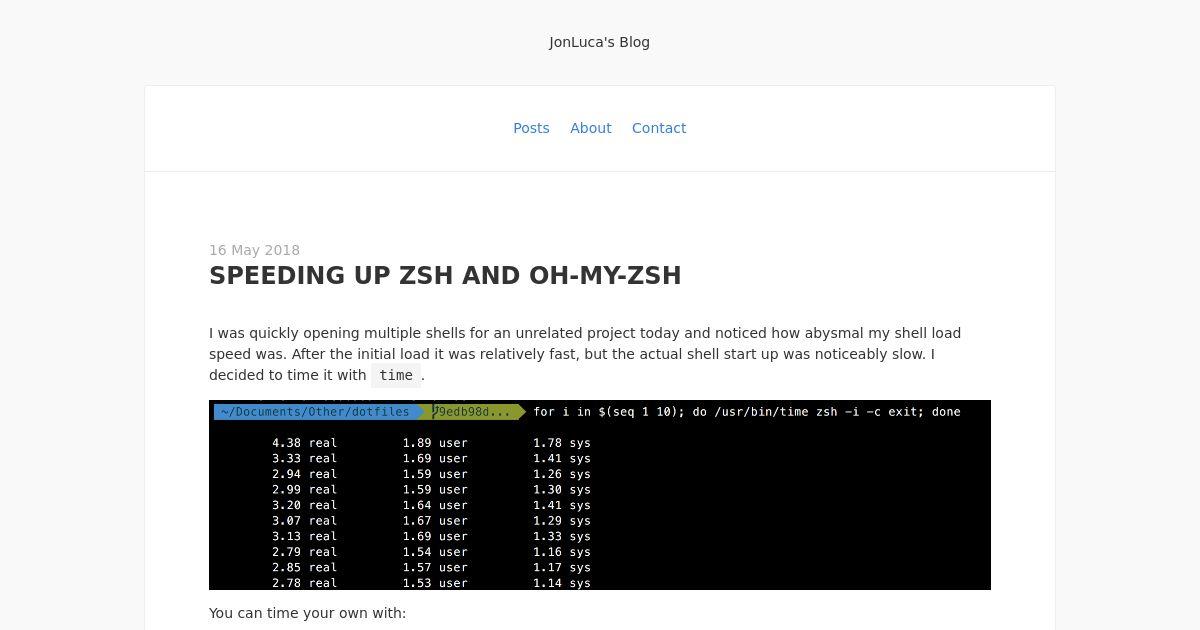The image size is (1200, 630).
Task: Open the JonLuca's Blog site title
Action: [599, 42]
